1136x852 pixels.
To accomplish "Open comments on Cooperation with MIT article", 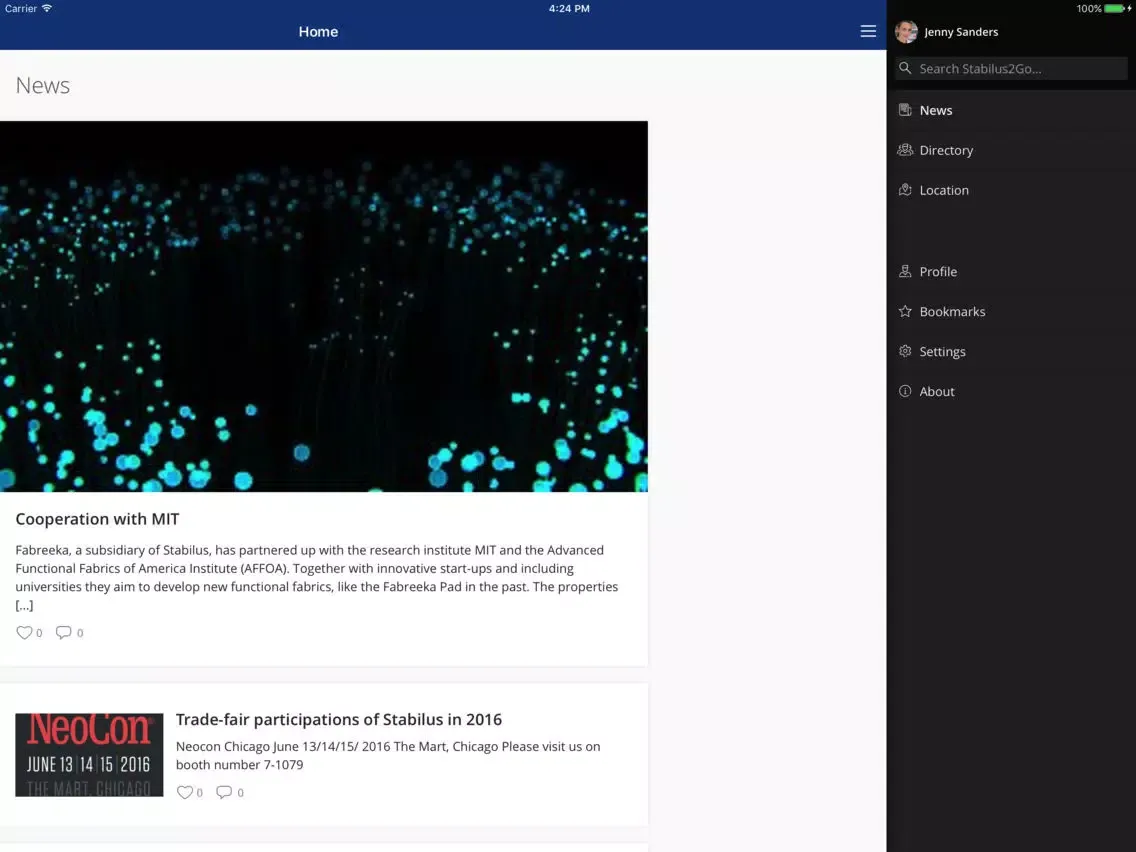I will tap(64, 632).
